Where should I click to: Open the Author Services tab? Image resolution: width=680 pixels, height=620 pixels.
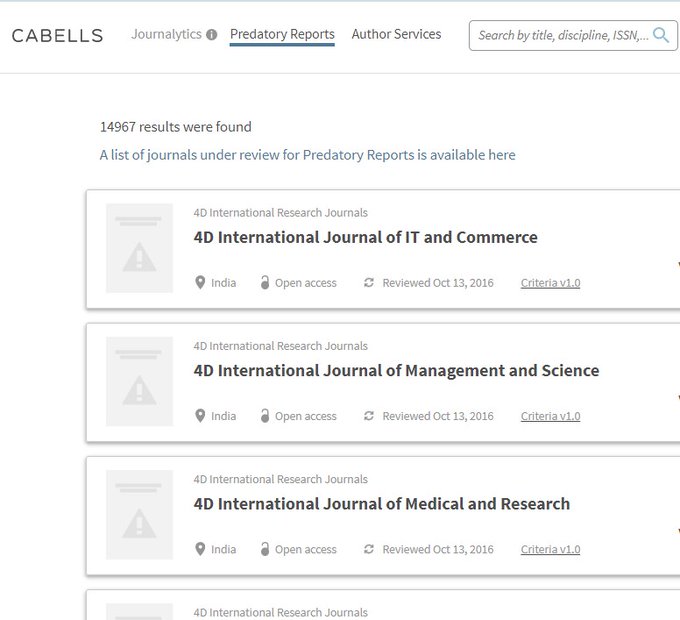click(x=396, y=34)
